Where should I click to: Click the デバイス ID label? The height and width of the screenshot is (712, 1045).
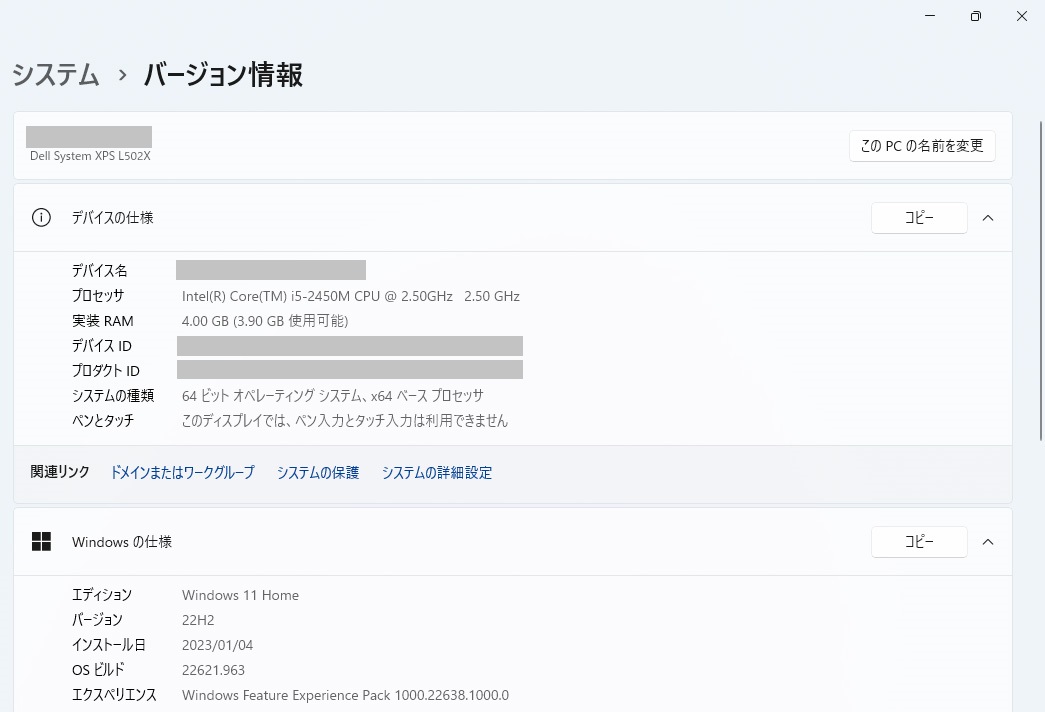[x=102, y=346]
